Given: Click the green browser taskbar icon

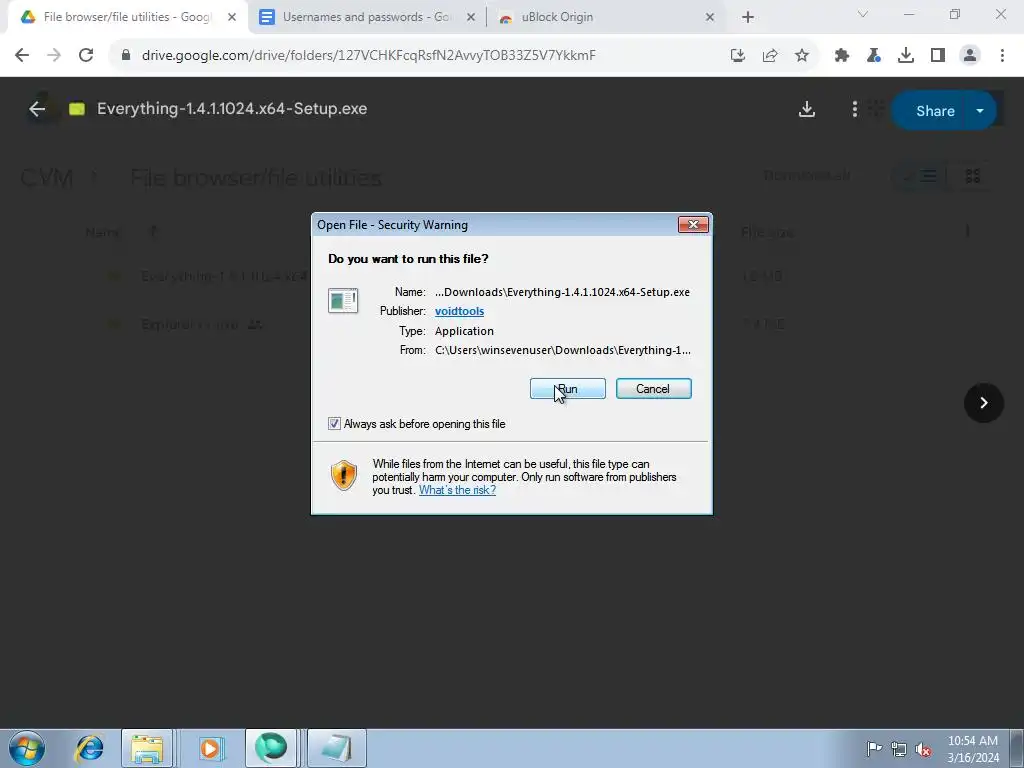Looking at the screenshot, I should point(271,748).
